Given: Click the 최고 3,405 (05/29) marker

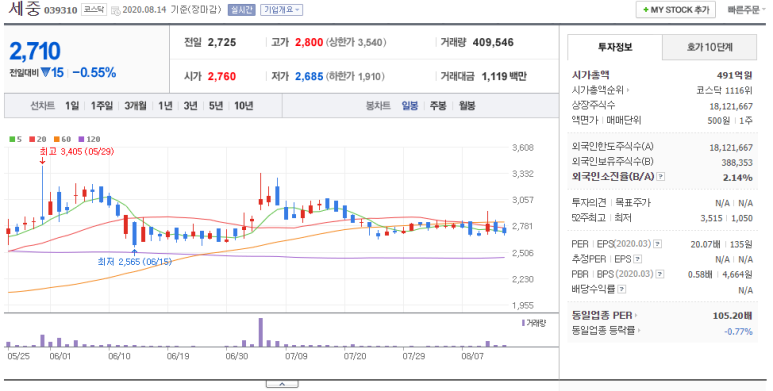Looking at the screenshot, I should [76, 152].
